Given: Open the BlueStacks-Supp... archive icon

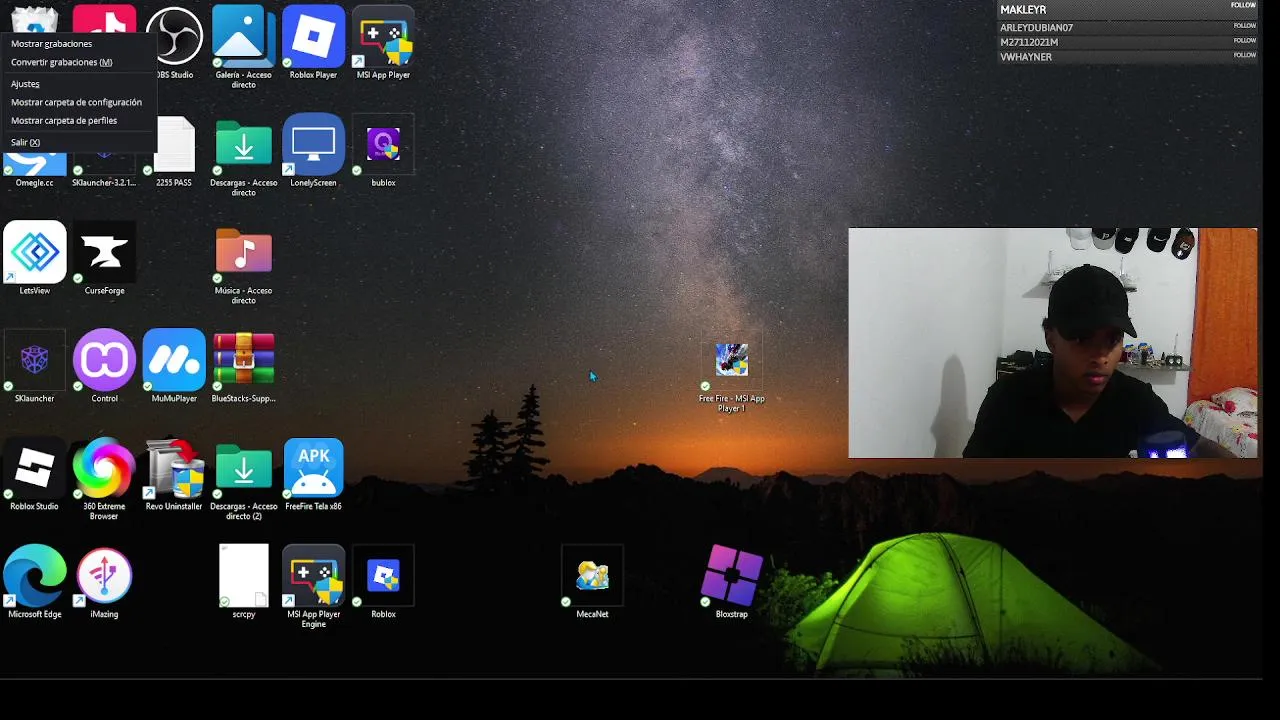Looking at the screenshot, I should click(243, 361).
